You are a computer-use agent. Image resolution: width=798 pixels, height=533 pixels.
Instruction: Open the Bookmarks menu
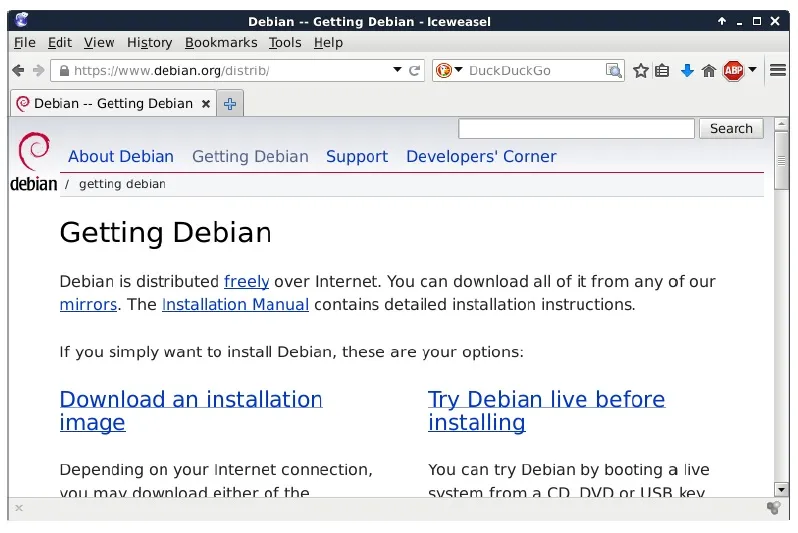click(x=221, y=43)
